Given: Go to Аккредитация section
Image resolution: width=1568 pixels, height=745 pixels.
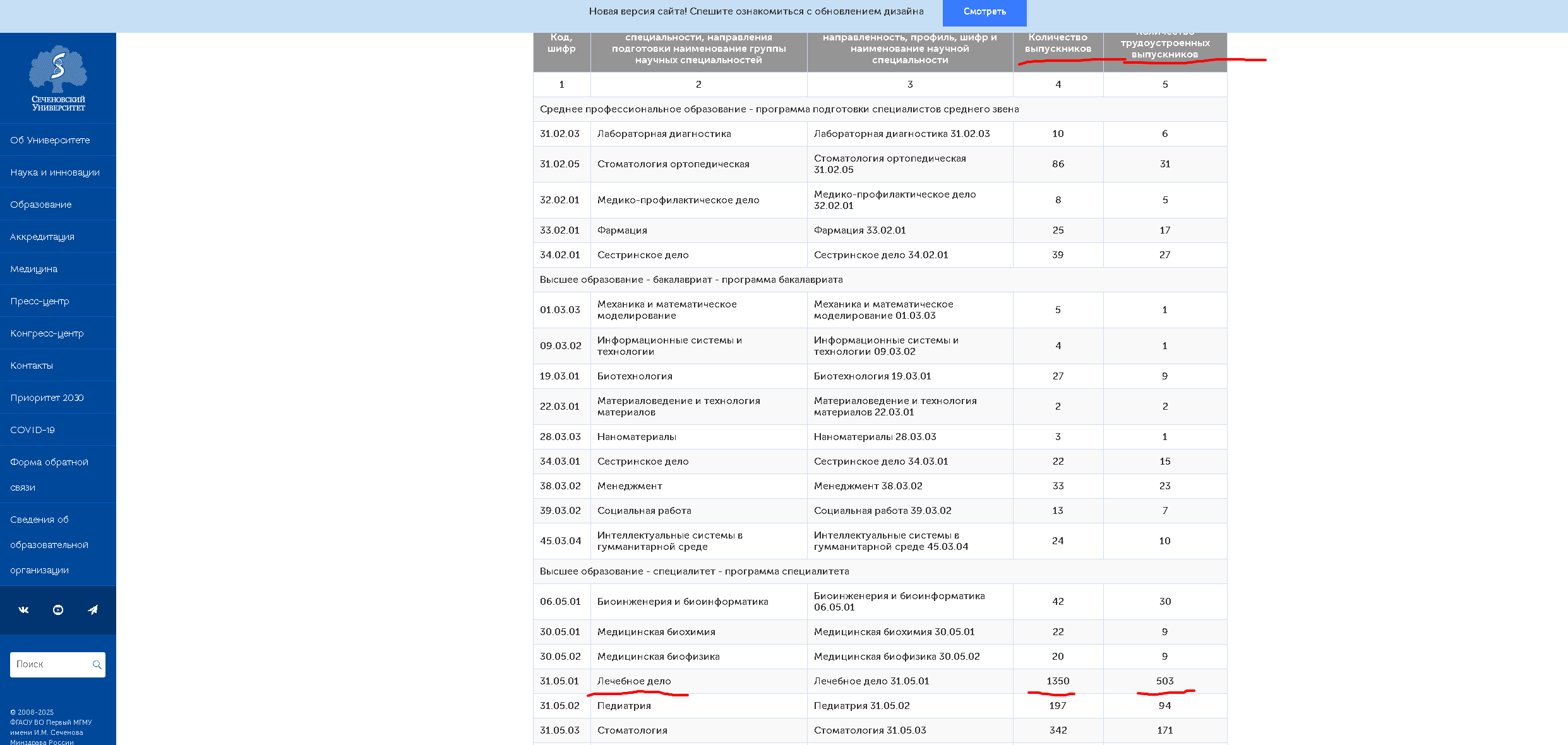Looking at the screenshot, I should (42, 237).
